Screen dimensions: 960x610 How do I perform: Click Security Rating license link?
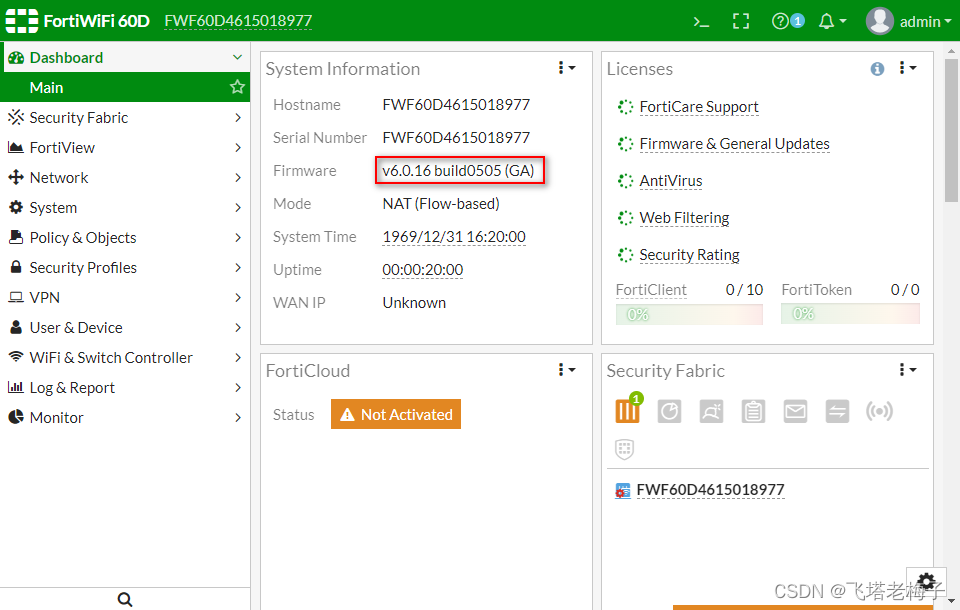(689, 255)
